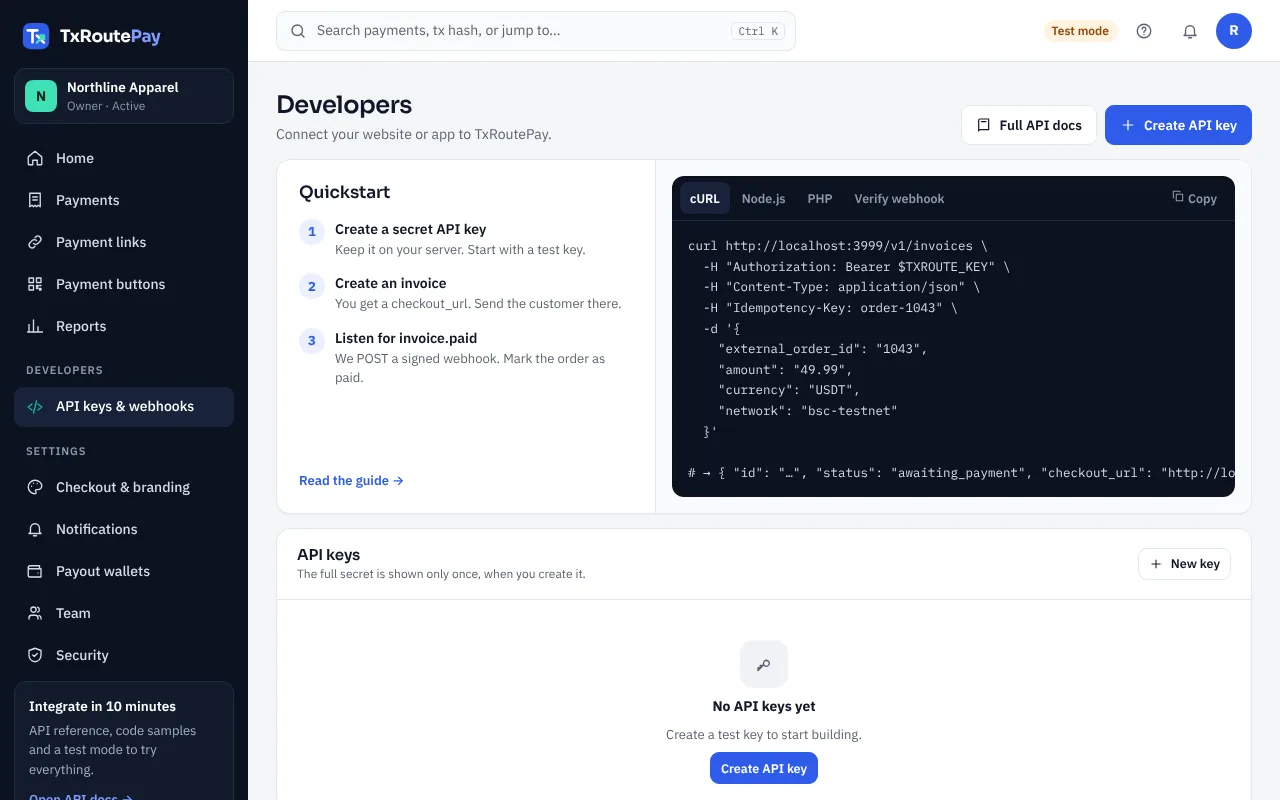Viewport: 1280px width, 800px height.
Task: Click the Ctrl K shortcut hint
Action: (x=758, y=31)
